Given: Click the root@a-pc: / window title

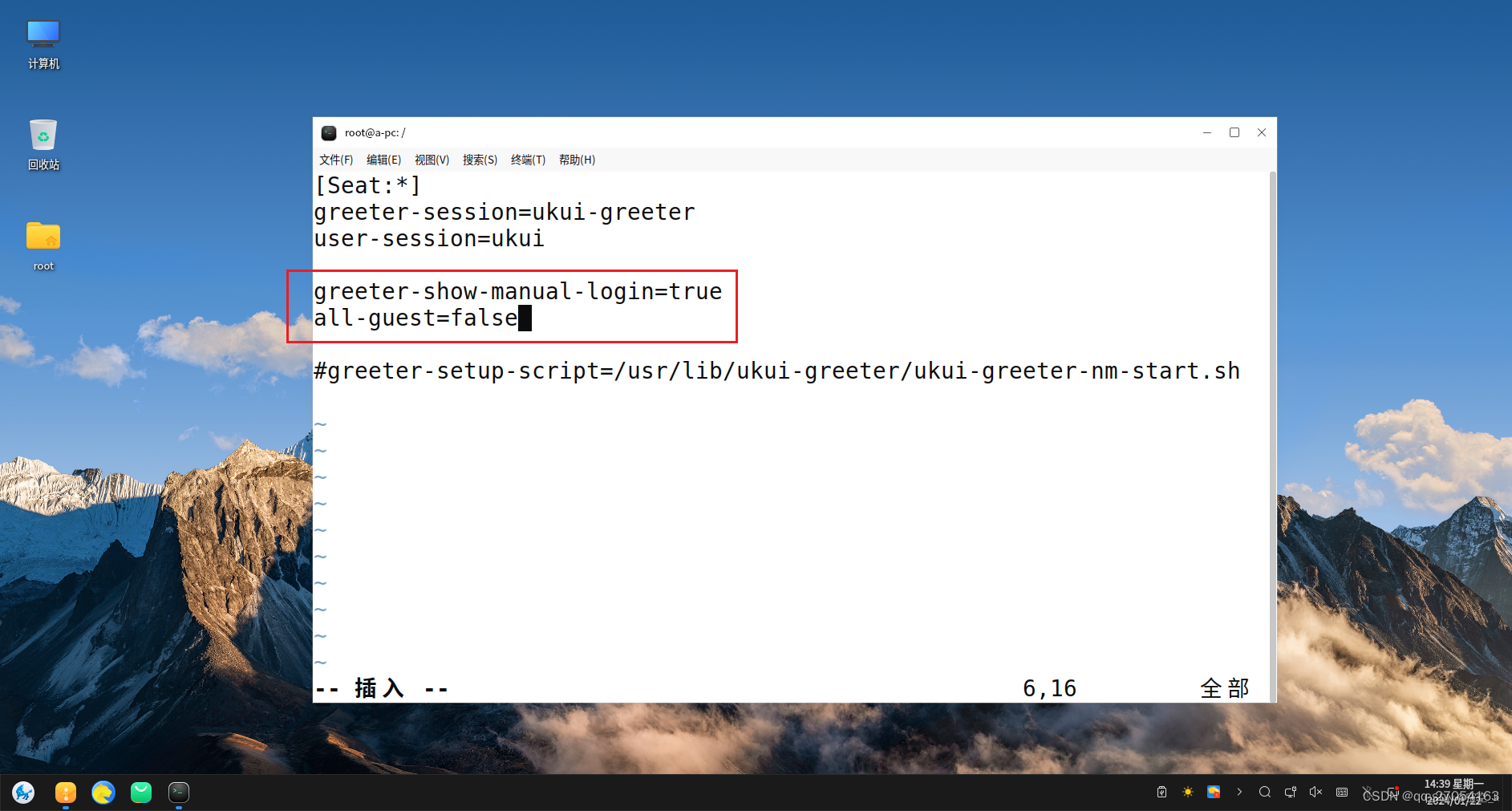Looking at the screenshot, I should [x=375, y=132].
